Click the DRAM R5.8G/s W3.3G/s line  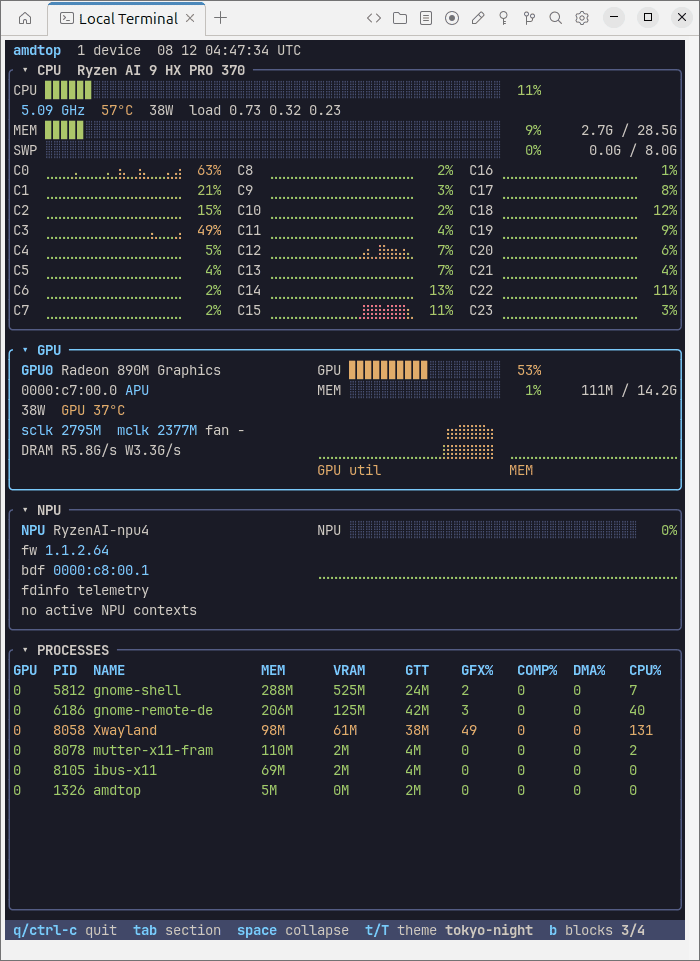click(x=101, y=450)
